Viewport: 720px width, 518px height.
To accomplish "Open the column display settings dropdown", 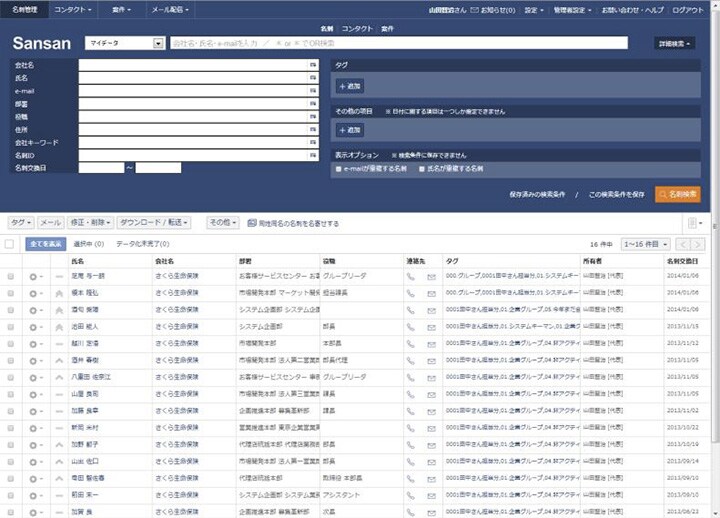I will 695,223.
